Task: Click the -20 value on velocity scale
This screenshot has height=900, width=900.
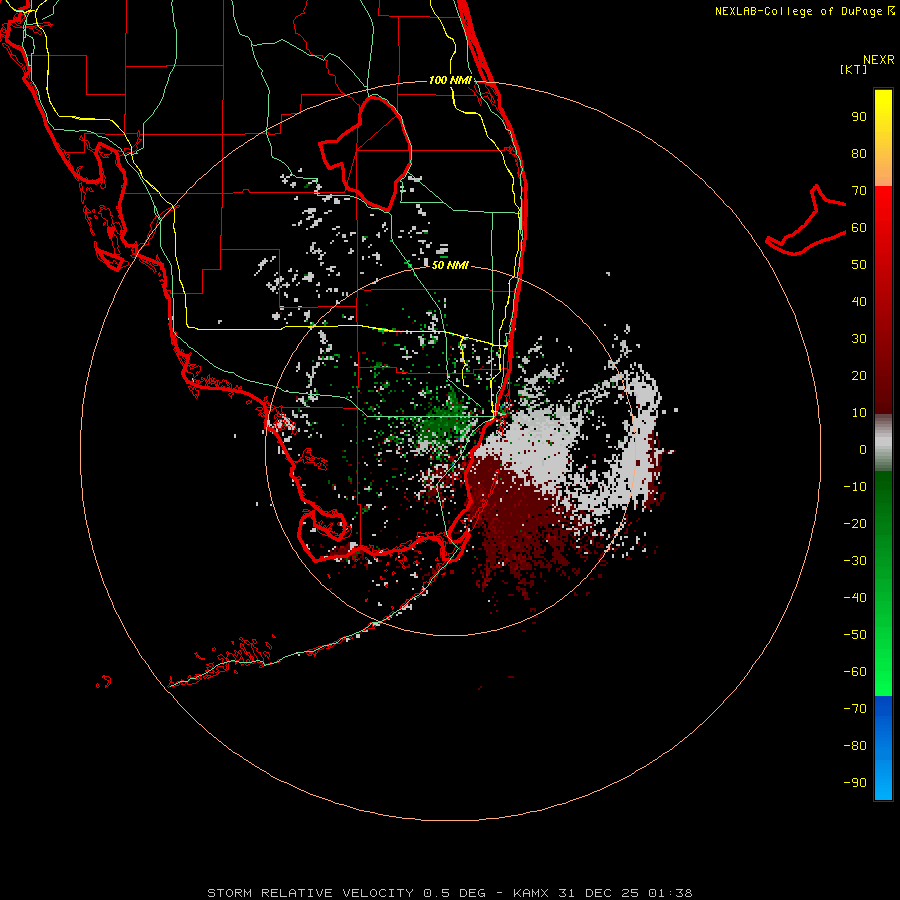Action: coord(855,523)
